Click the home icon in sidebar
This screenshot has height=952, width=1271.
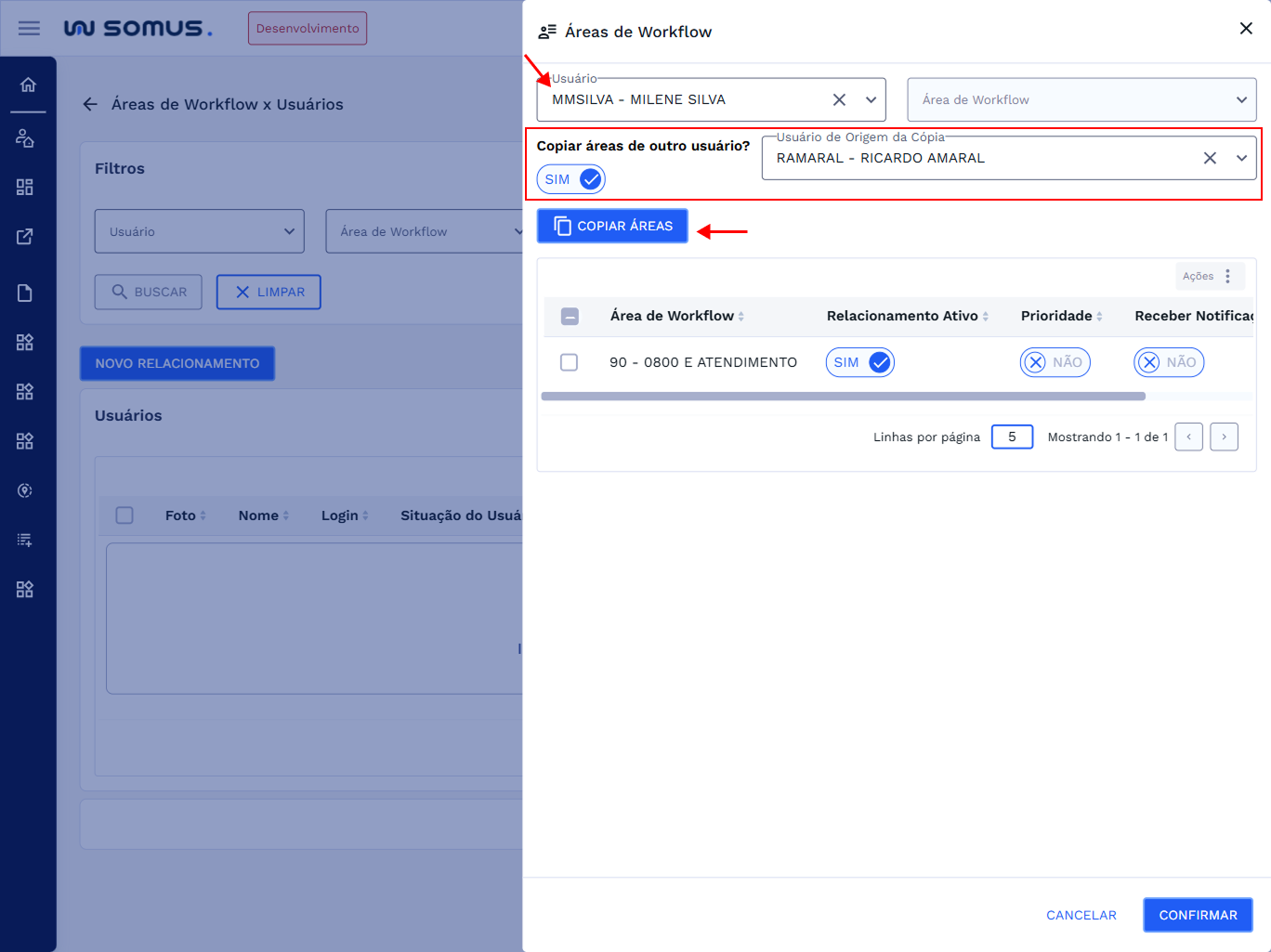pos(28,85)
